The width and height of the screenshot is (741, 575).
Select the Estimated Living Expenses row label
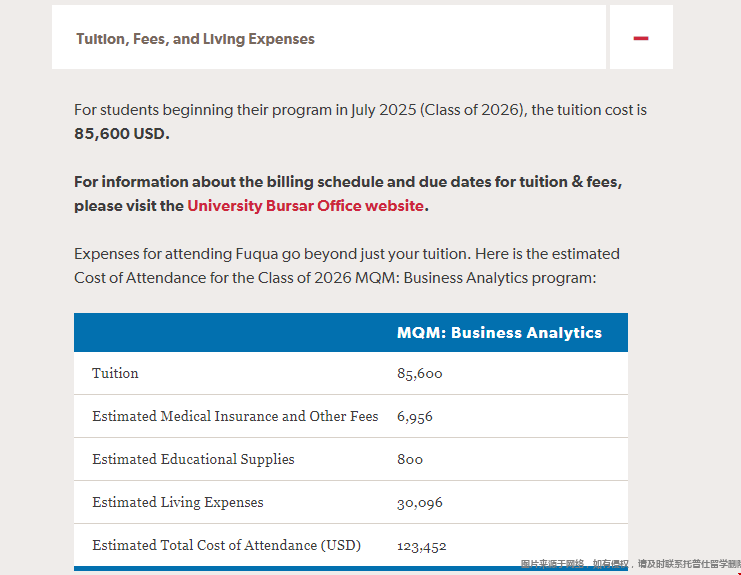pyautogui.click(x=178, y=502)
